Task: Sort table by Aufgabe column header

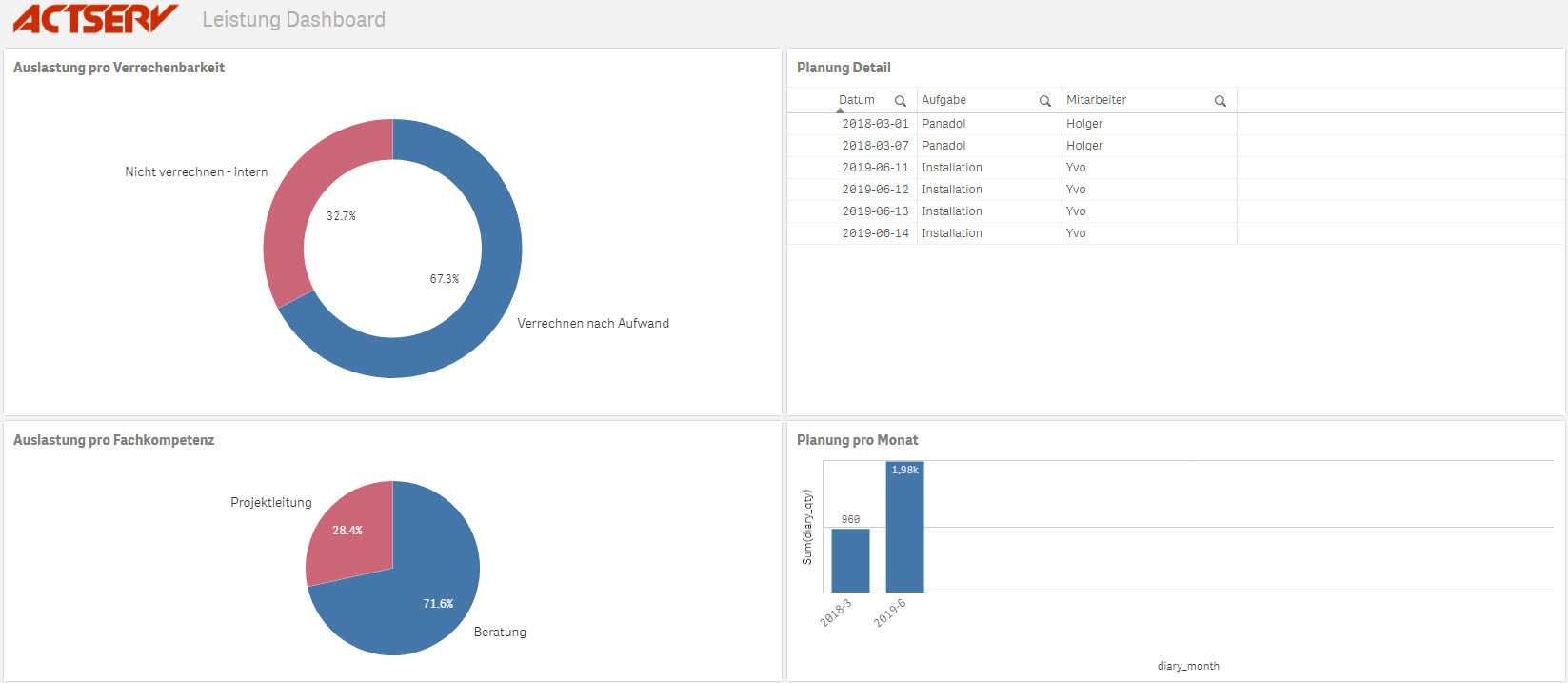Action: (943, 100)
